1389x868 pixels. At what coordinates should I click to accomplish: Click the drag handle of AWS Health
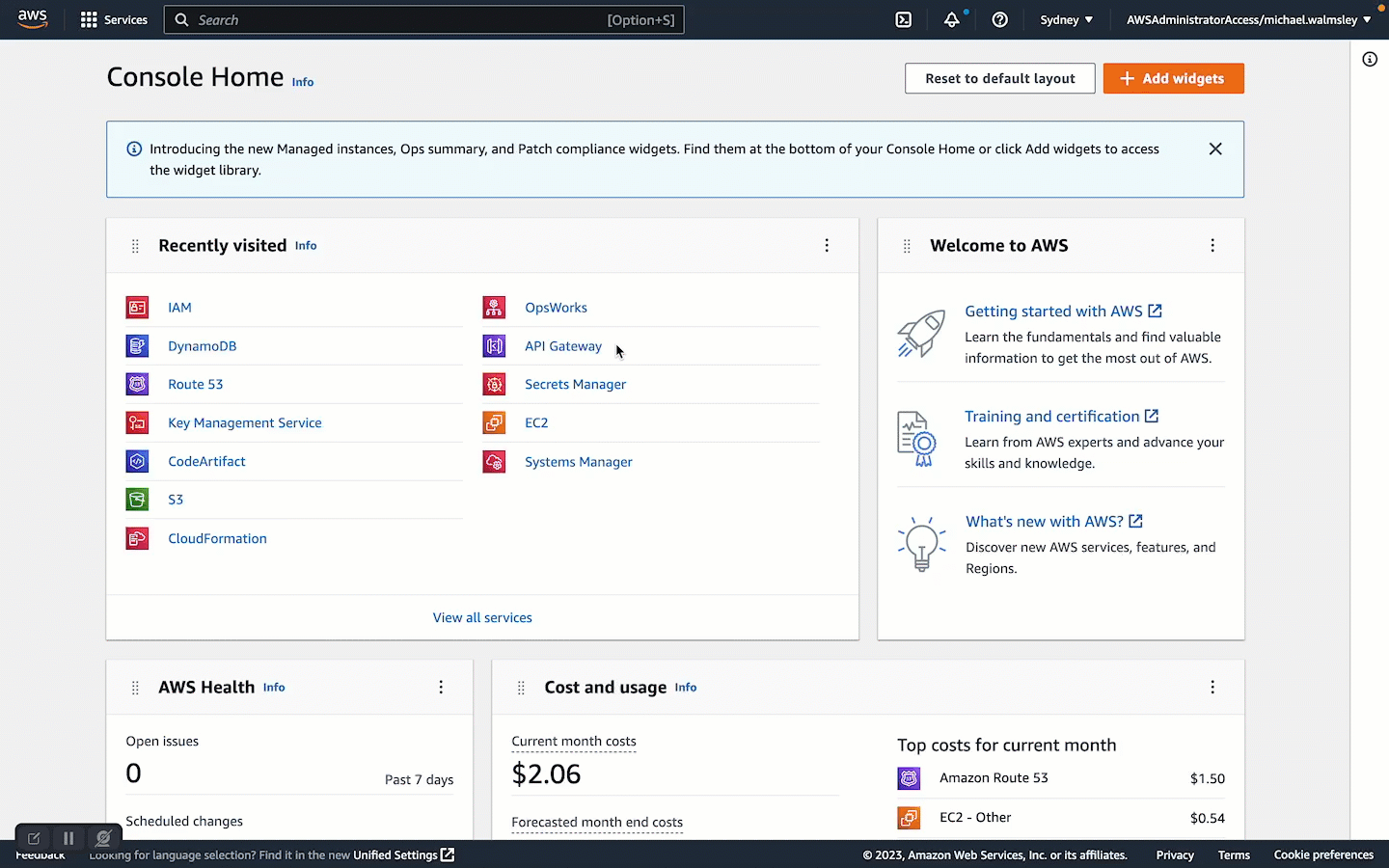[x=135, y=688]
